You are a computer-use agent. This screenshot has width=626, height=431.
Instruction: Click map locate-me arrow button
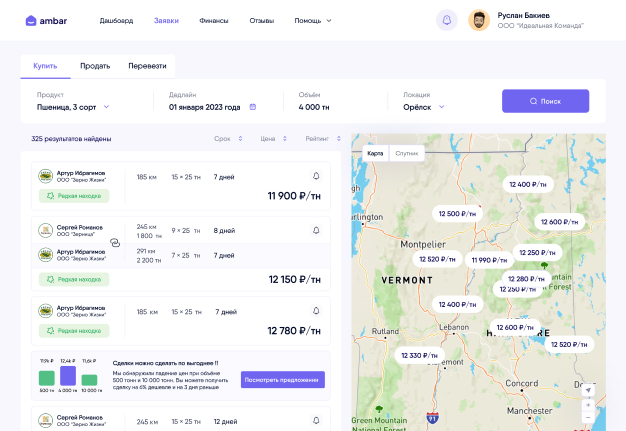[589, 390]
